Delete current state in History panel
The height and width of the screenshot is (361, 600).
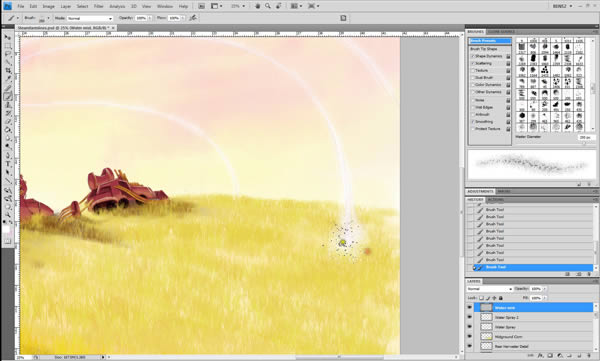589,274
